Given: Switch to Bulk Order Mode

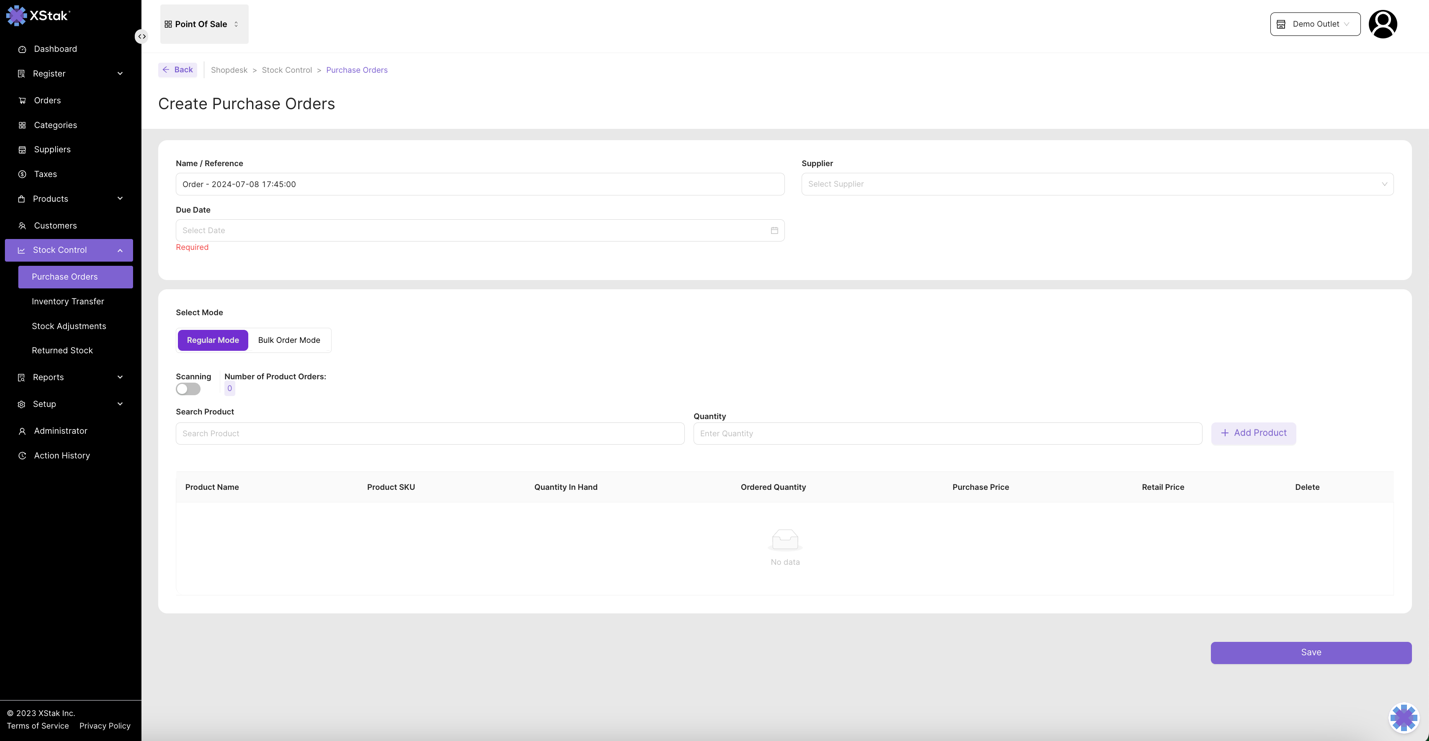Looking at the screenshot, I should click(289, 340).
